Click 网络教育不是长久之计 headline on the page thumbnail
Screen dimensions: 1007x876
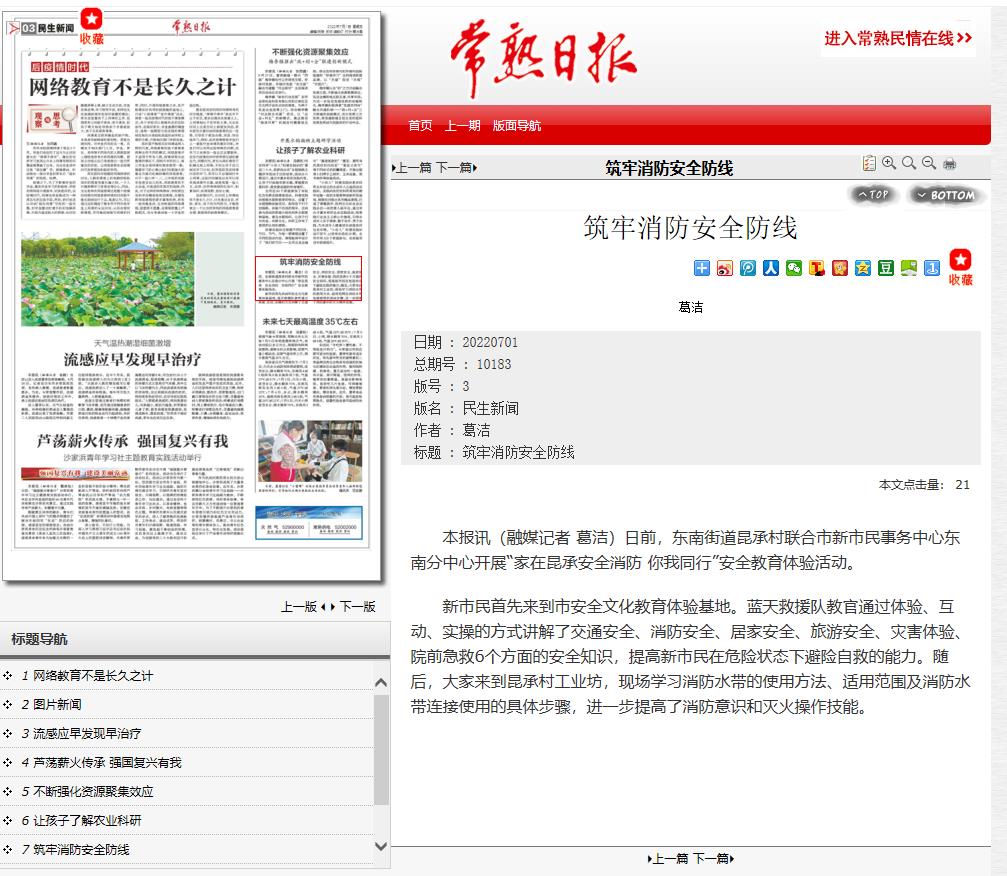pos(133,87)
